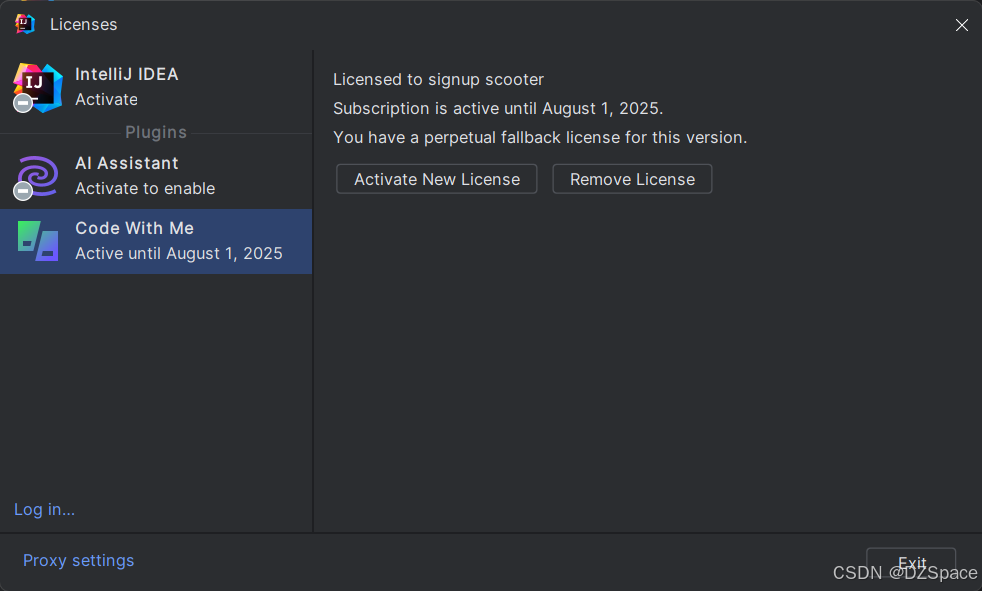Click the Plugins section header
This screenshot has width=982, height=591.
click(x=156, y=132)
